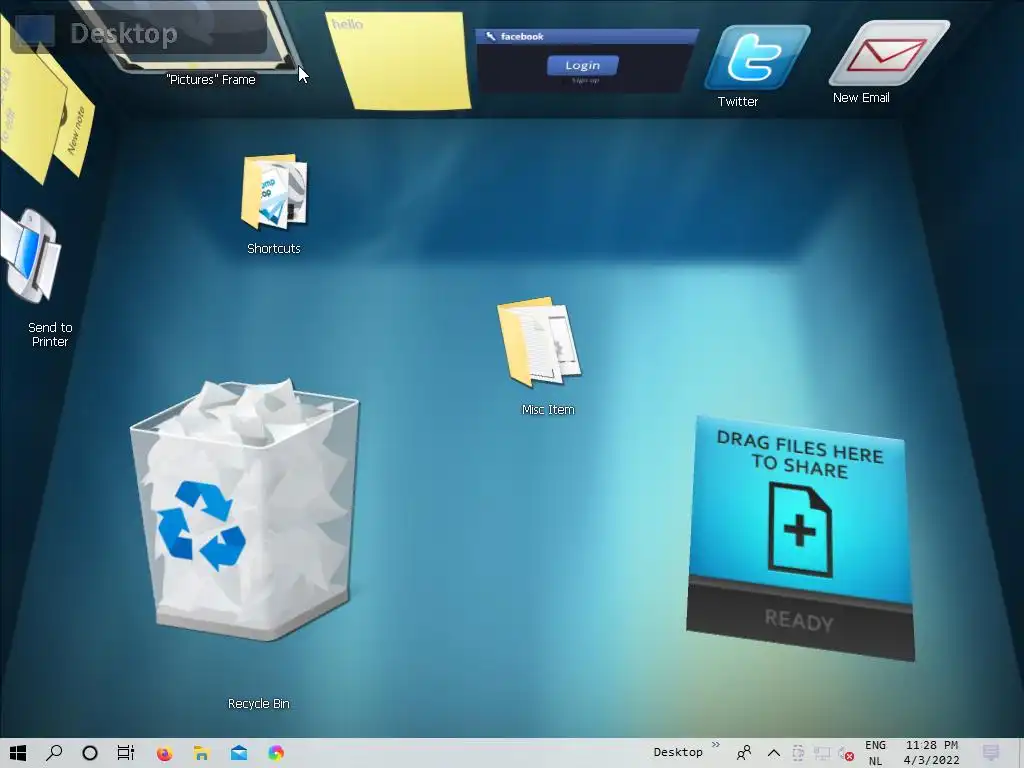Open the Windows Start menu
This screenshot has height=768, width=1024.
[x=18, y=753]
